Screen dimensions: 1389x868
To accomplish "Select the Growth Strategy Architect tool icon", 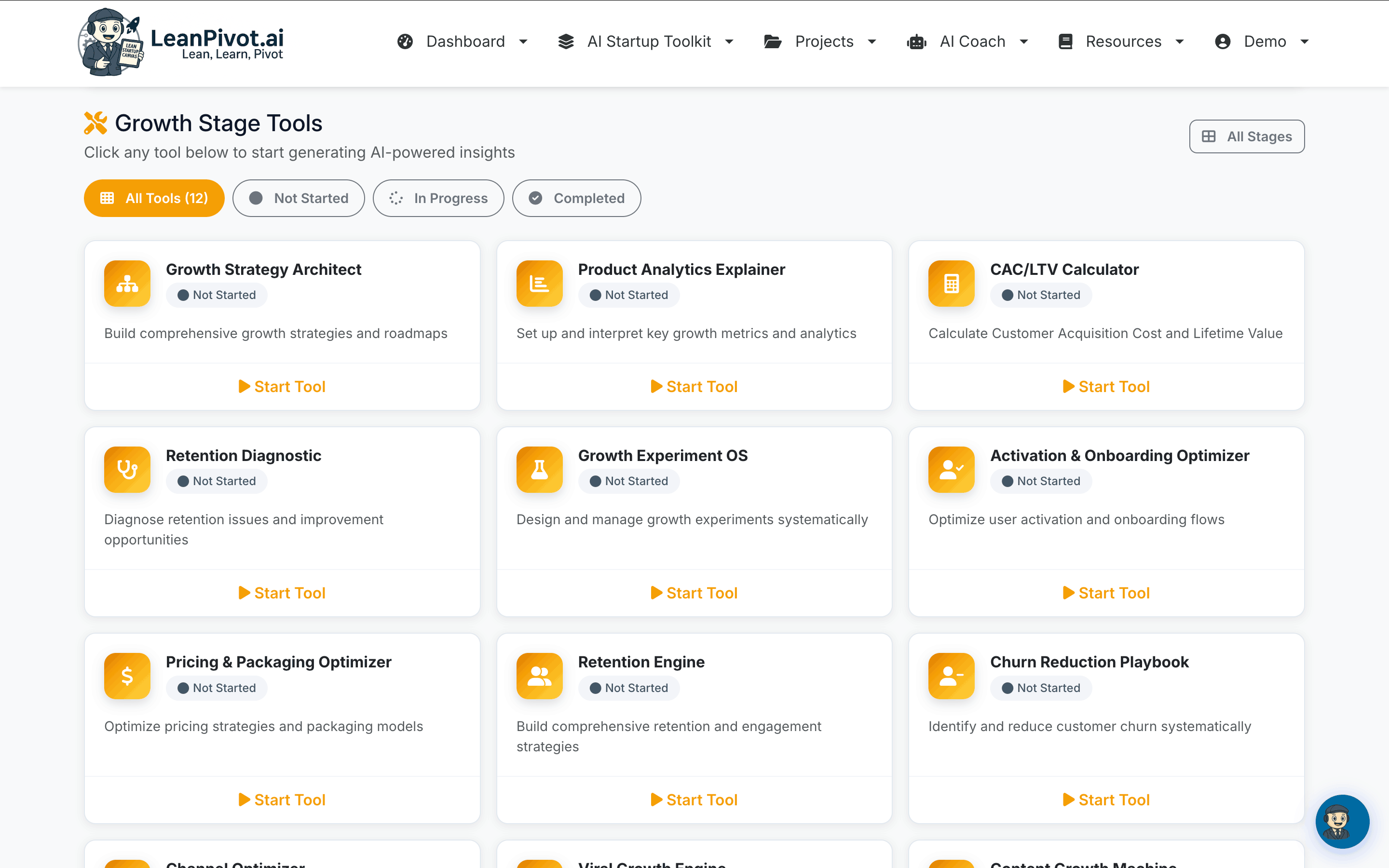I will point(127,283).
